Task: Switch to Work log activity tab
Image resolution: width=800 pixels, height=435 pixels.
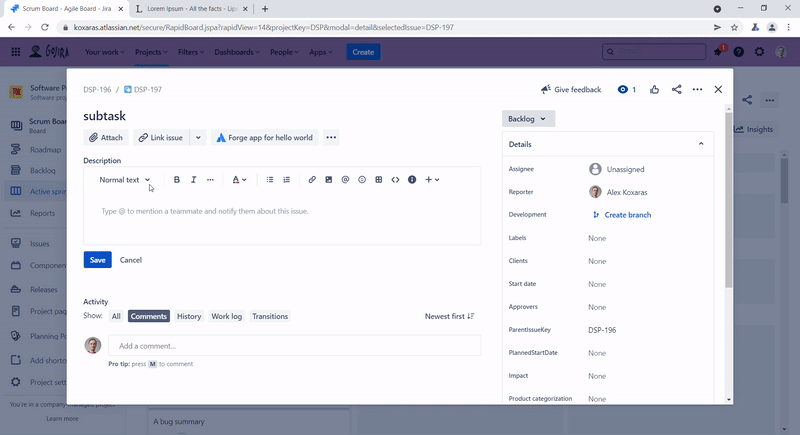Action: 227,316
